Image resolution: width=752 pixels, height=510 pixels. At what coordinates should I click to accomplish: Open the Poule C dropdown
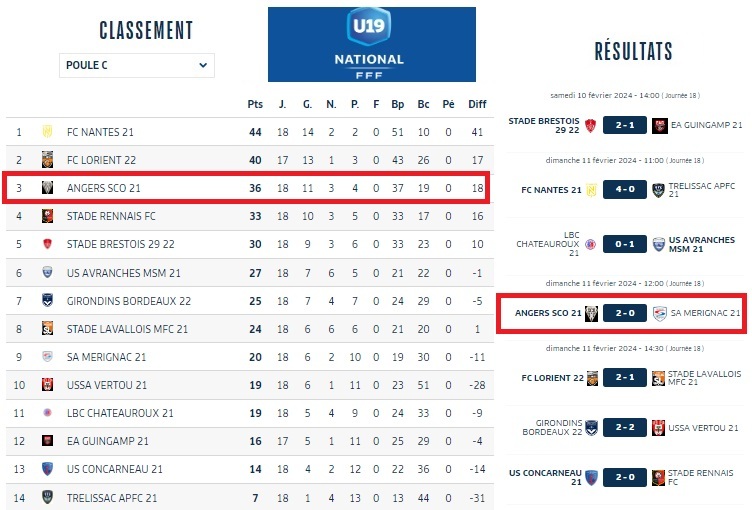[x=137, y=65]
